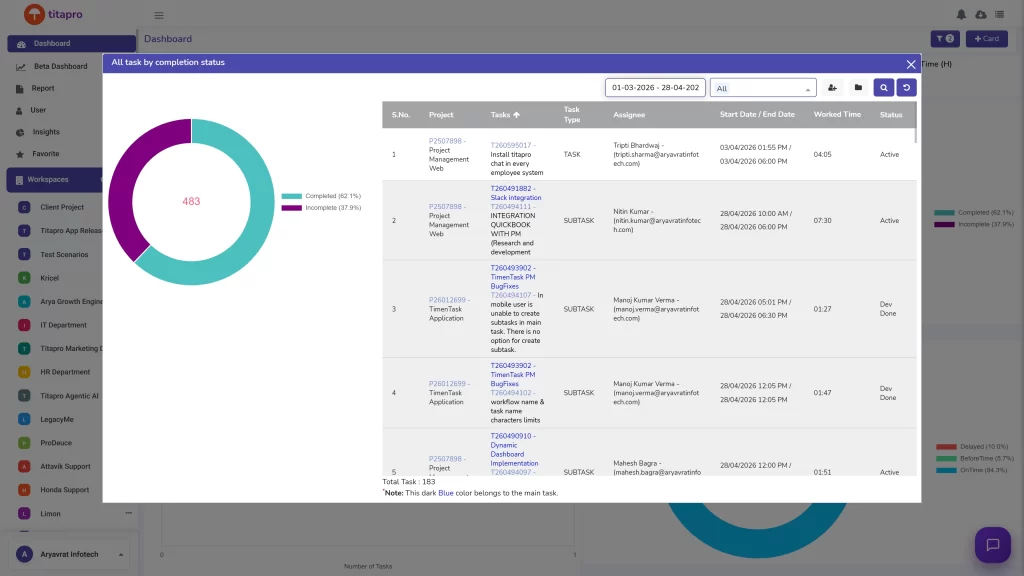Image resolution: width=1024 pixels, height=576 pixels.
Task: Click the Reports document icon in sidebar
Action: click(20, 89)
